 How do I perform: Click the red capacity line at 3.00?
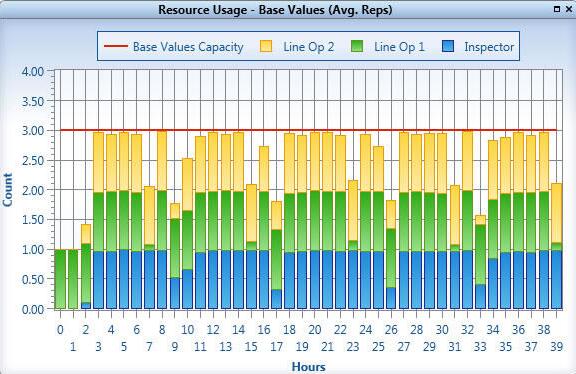pos(309,130)
